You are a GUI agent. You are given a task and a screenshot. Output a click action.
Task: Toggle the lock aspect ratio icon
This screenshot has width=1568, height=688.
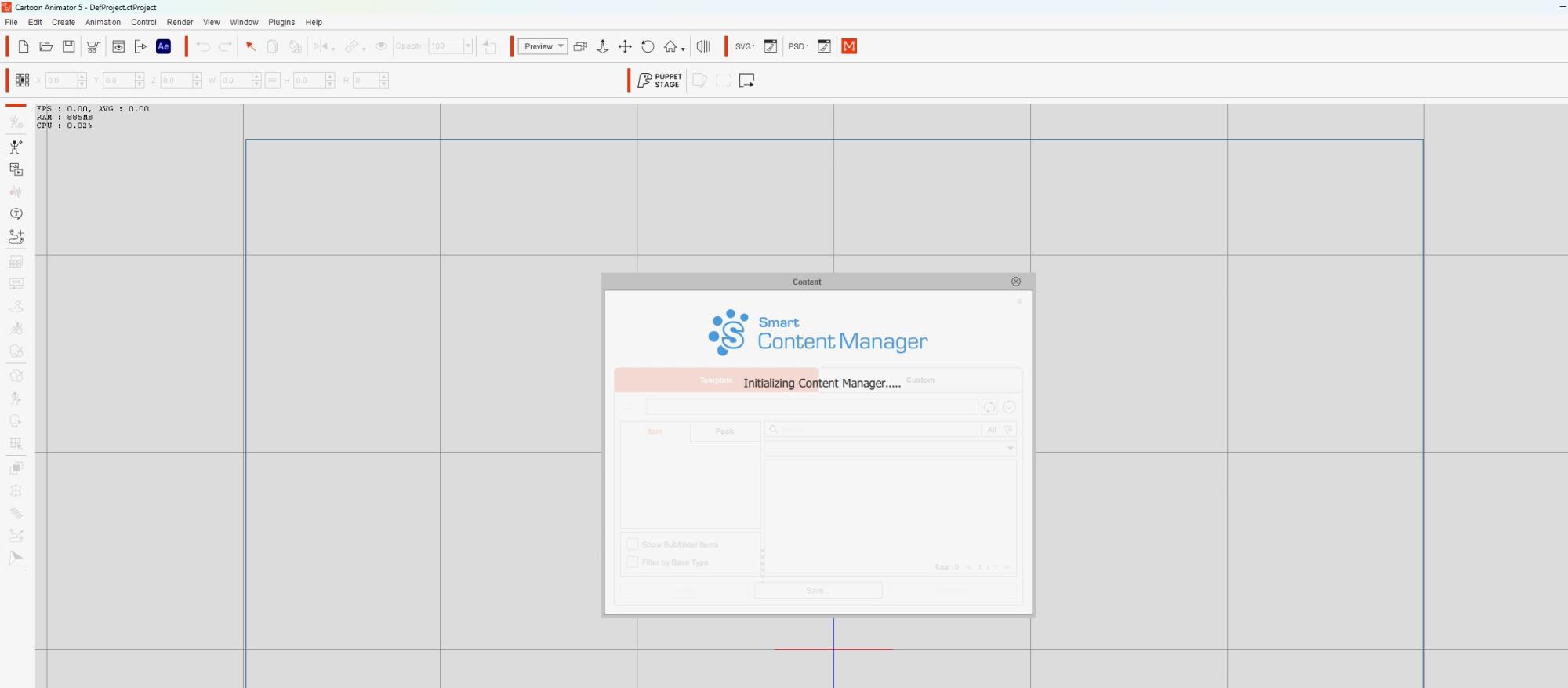[x=273, y=80]
